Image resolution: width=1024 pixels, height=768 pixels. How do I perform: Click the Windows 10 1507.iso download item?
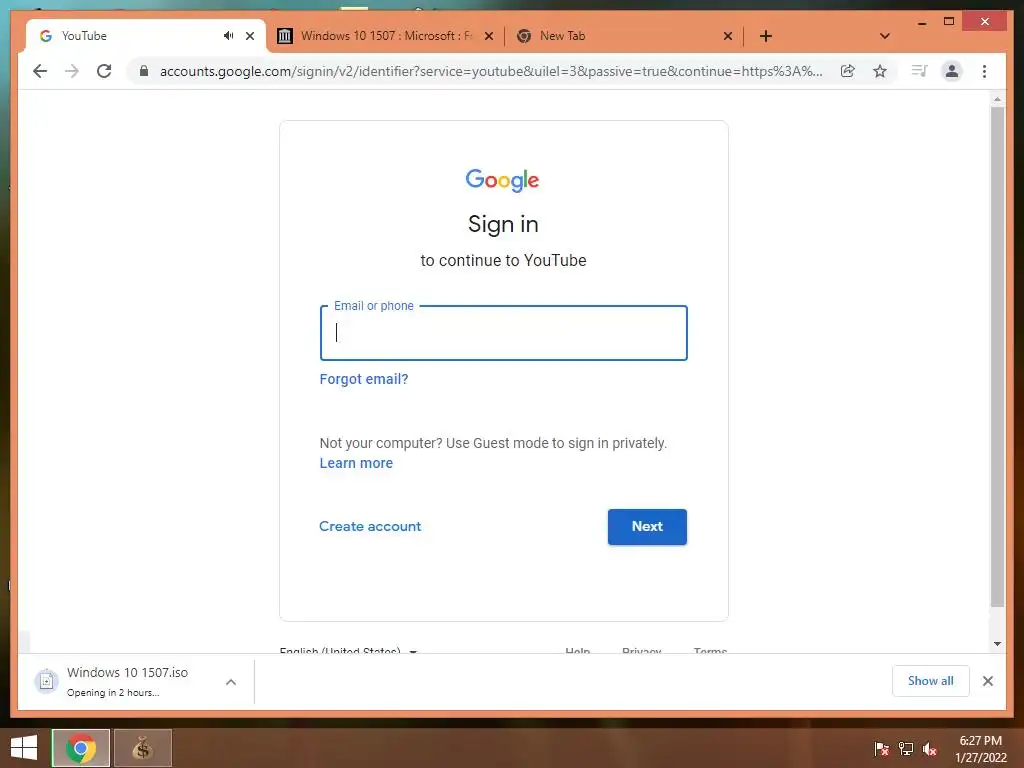point(125,682)
